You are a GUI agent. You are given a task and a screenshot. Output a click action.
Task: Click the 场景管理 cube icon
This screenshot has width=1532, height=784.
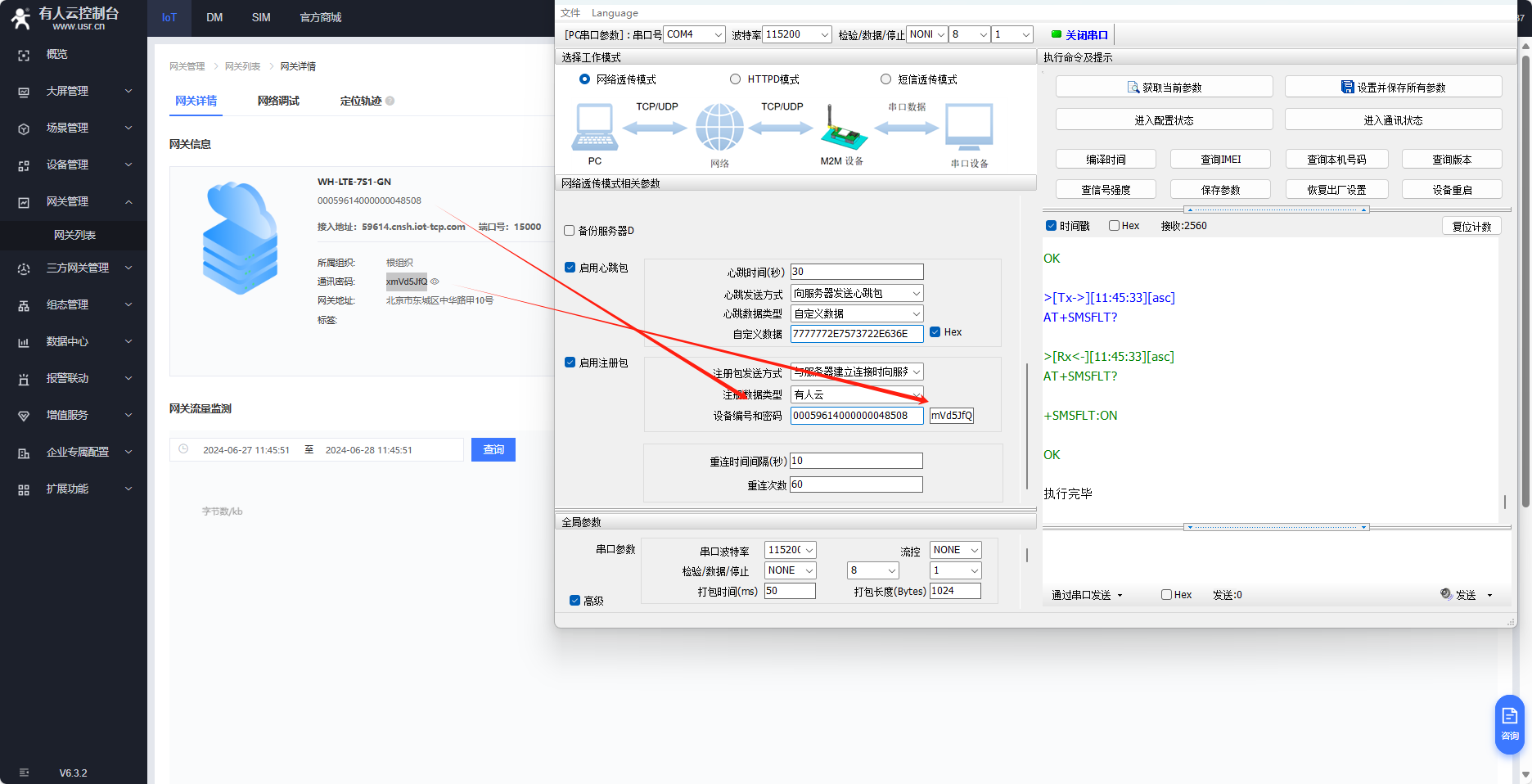tap(24, 128)
